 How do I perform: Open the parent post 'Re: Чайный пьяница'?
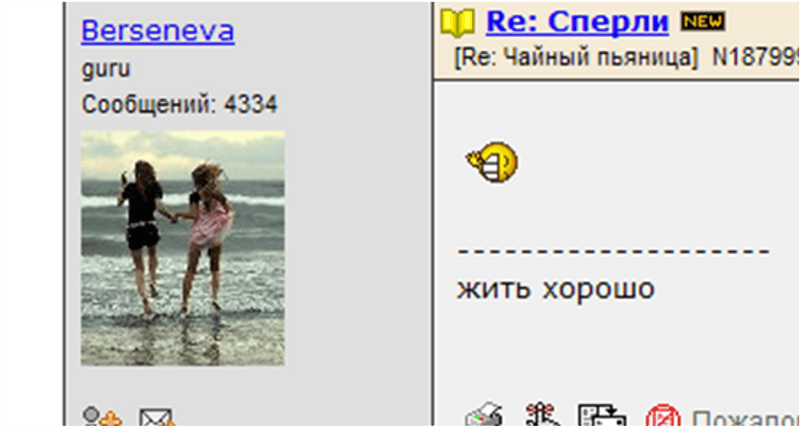click(575, 59)
